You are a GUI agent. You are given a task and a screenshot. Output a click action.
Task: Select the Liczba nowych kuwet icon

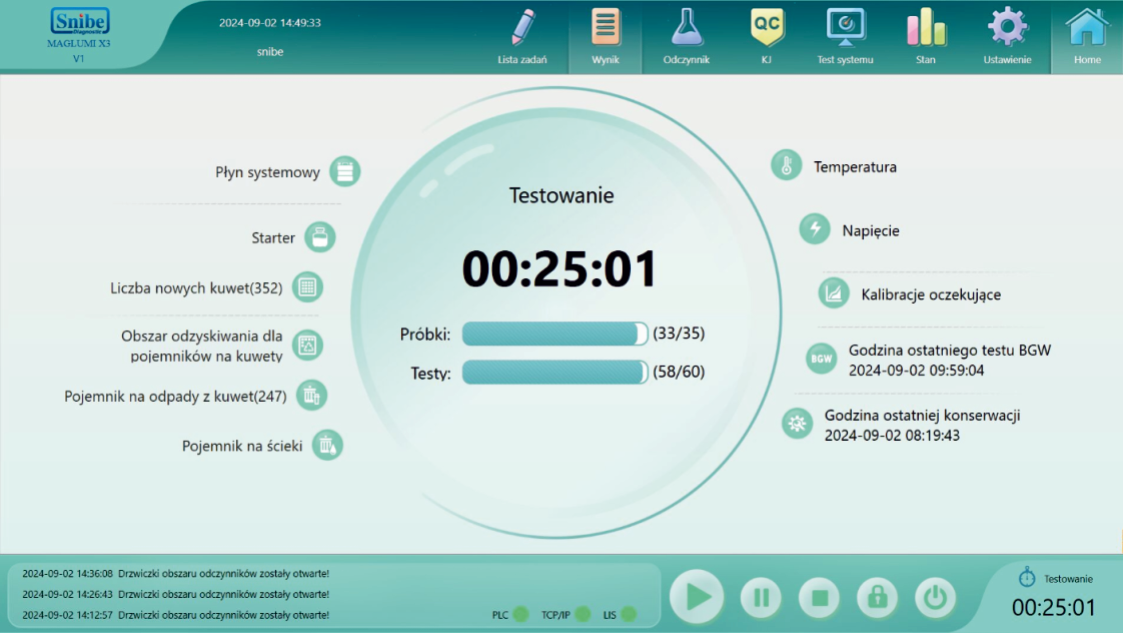[x=307, y=288]
